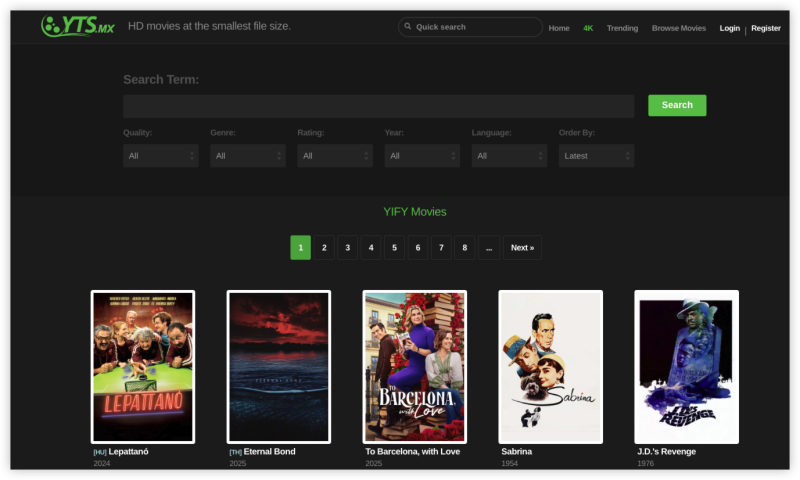Open the Eternal Bond movie poster
Screen dimensions: 800x480
(x=279, y=367)
